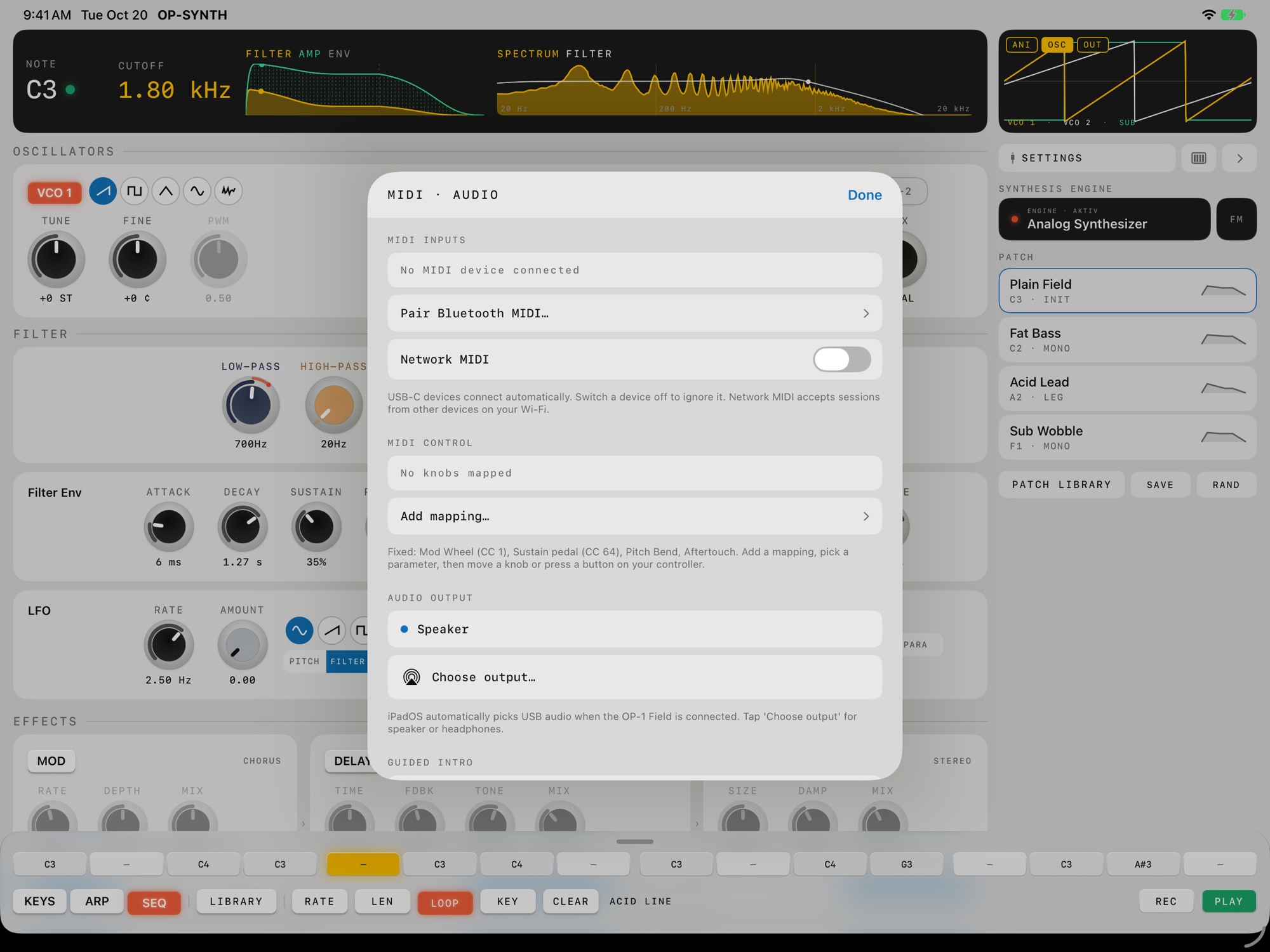
Task: Click the AirPlay icon in Choose output
Action: coord(411,677)
